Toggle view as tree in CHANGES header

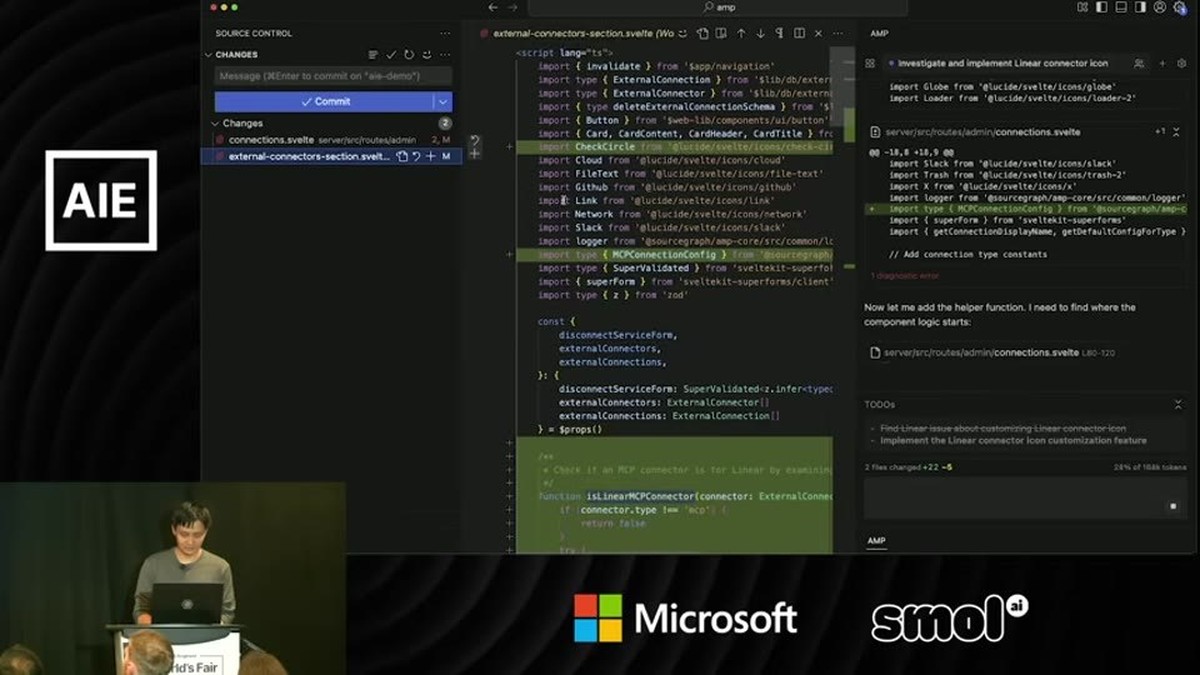pos(373,55)
